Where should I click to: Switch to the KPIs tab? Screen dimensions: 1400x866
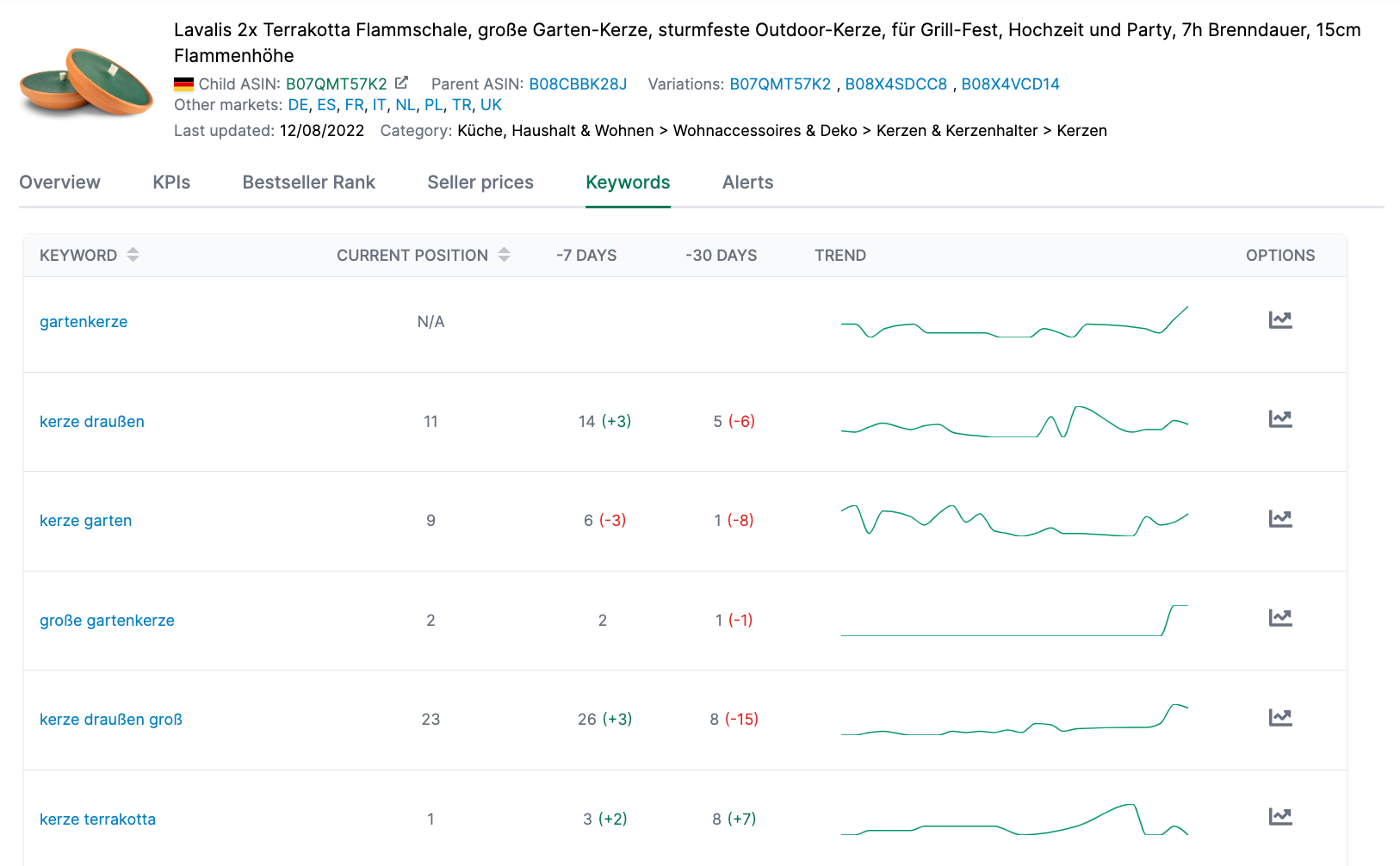pyautogui.click(x=170, y=182)
